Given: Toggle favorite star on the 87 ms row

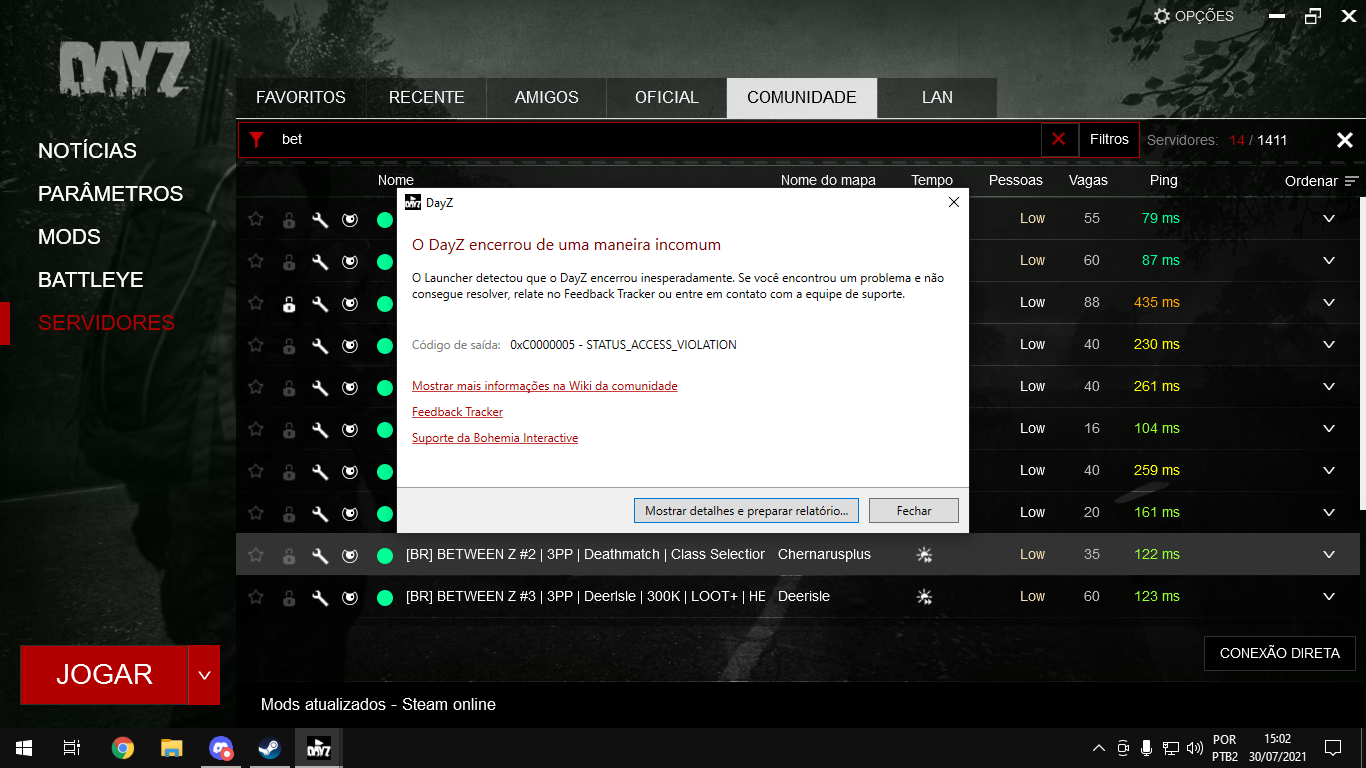Looking at the screenshot, I should point(256,261).
